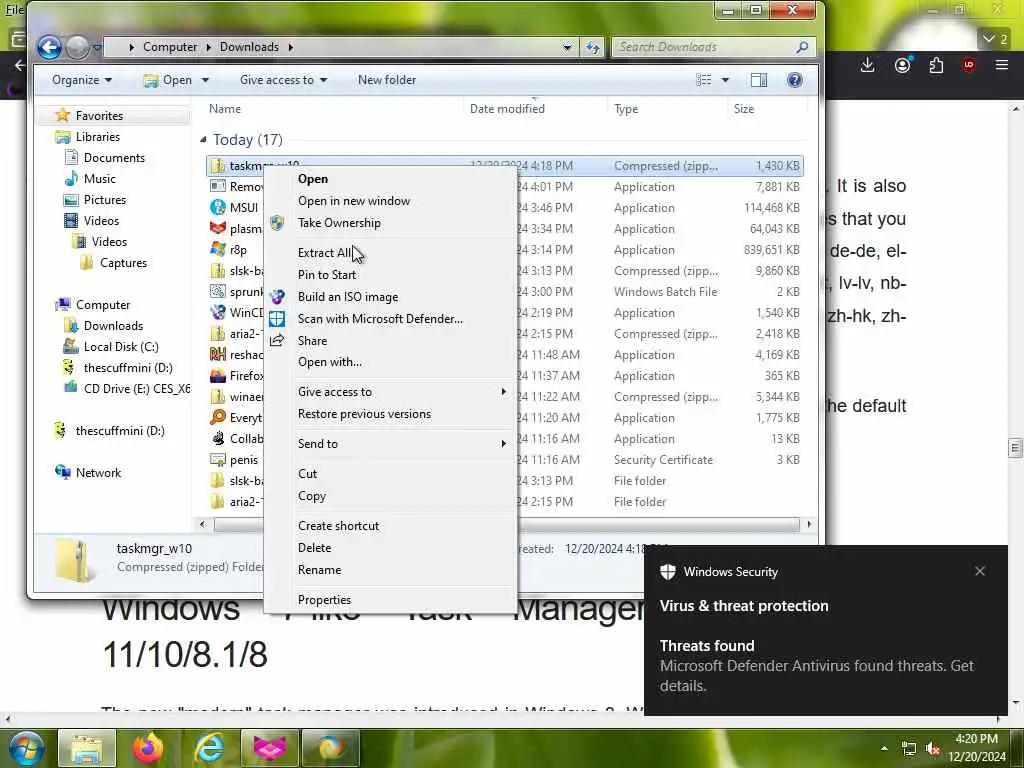The image size is (1024, 768).
Task: Select the WinCD application icon
Action: (x=217, y=312)
